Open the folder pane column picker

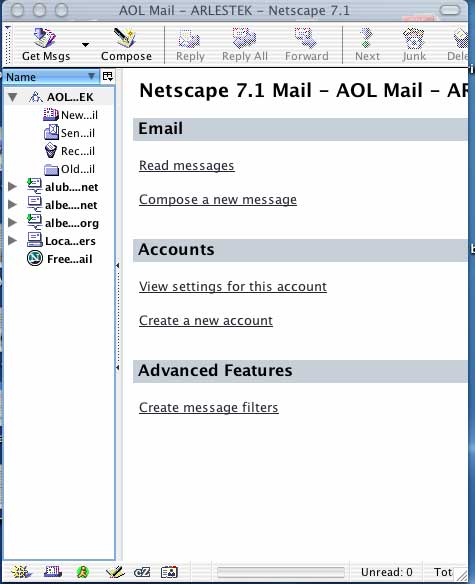click(x=108, y=77)
